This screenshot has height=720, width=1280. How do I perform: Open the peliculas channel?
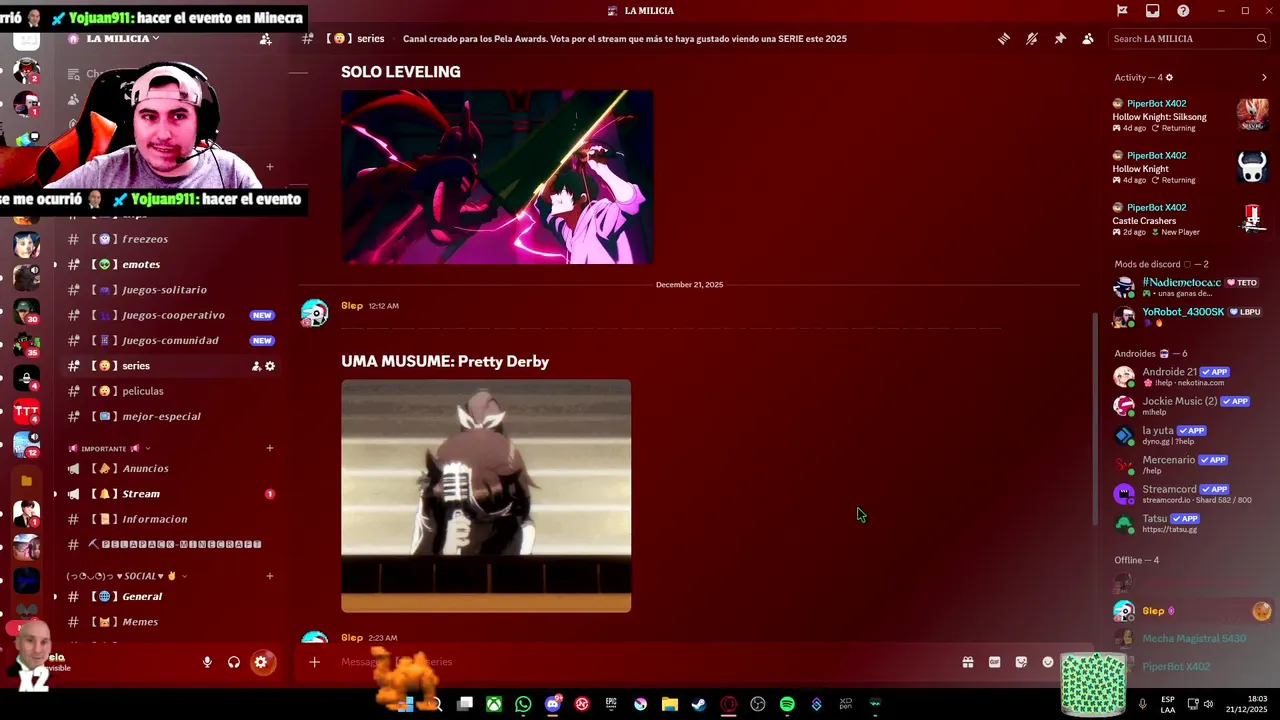coord(170,391)
